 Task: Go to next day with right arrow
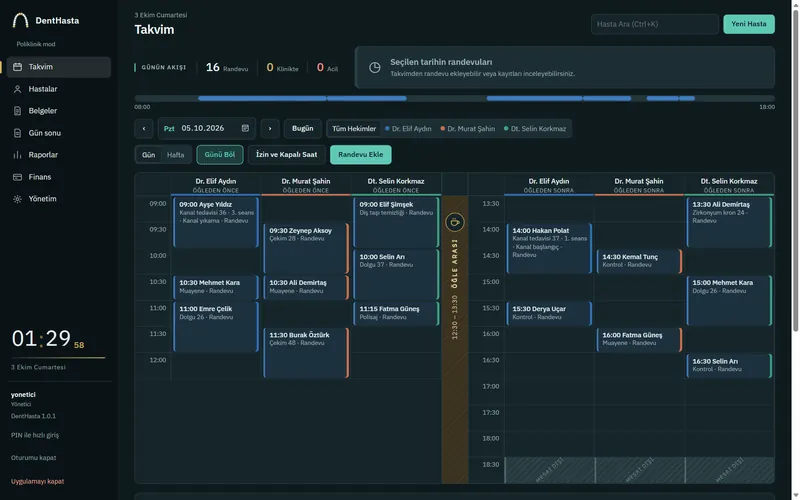[270, 129]
